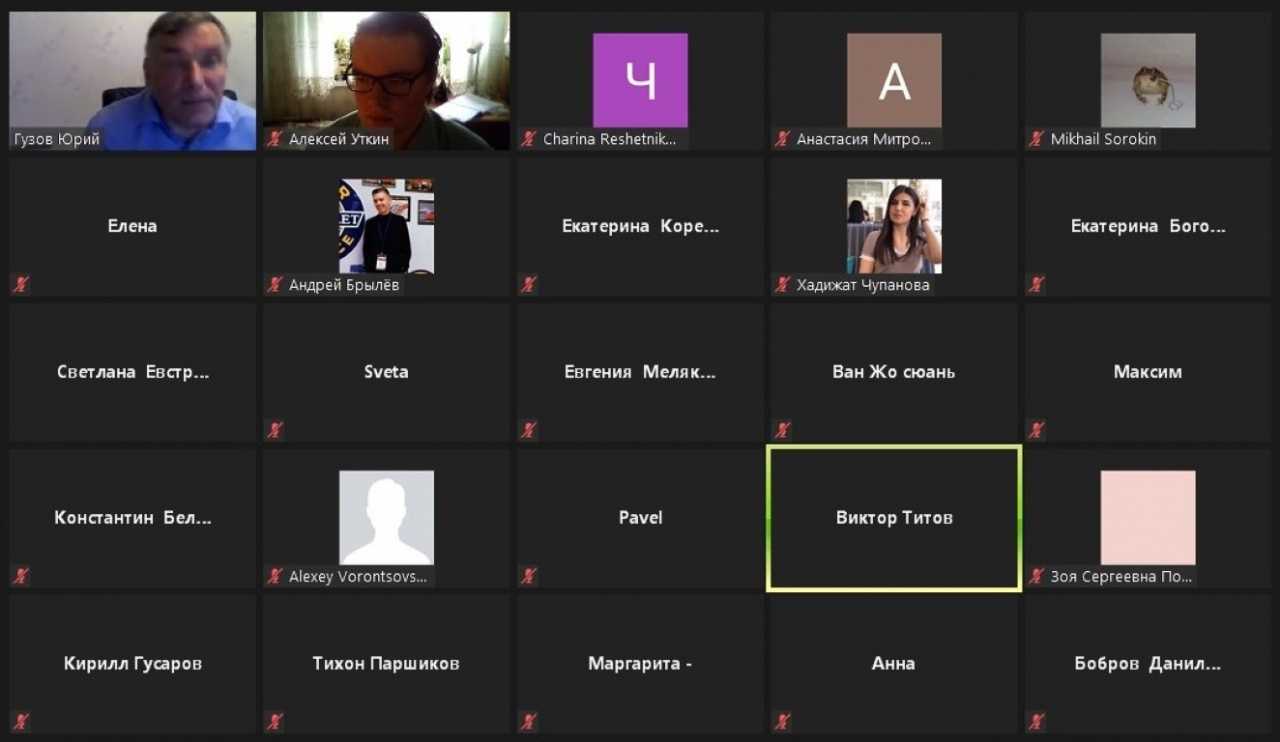Click muted mic icon in Елена's tile
The width and height of the screenshot is (1280, 742).
[21, 285]
